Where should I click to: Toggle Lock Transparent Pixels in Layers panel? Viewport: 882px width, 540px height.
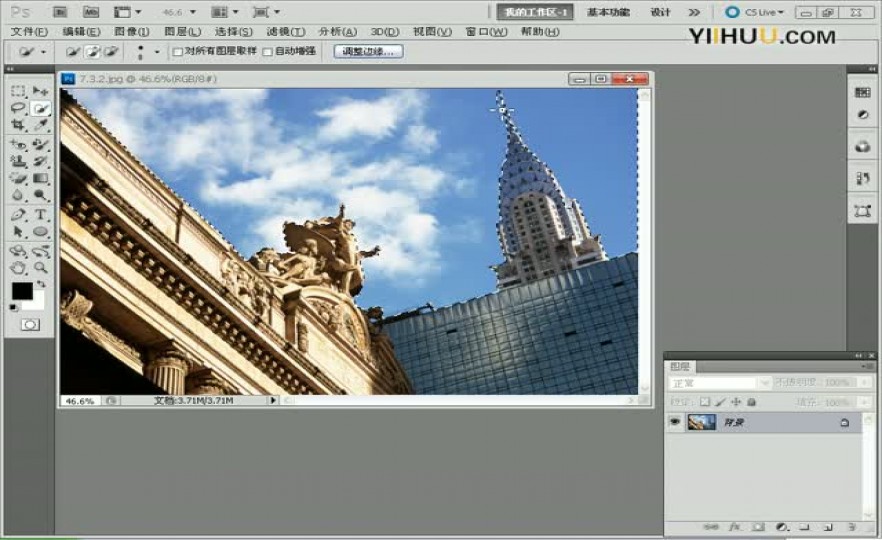click(705, 402)
